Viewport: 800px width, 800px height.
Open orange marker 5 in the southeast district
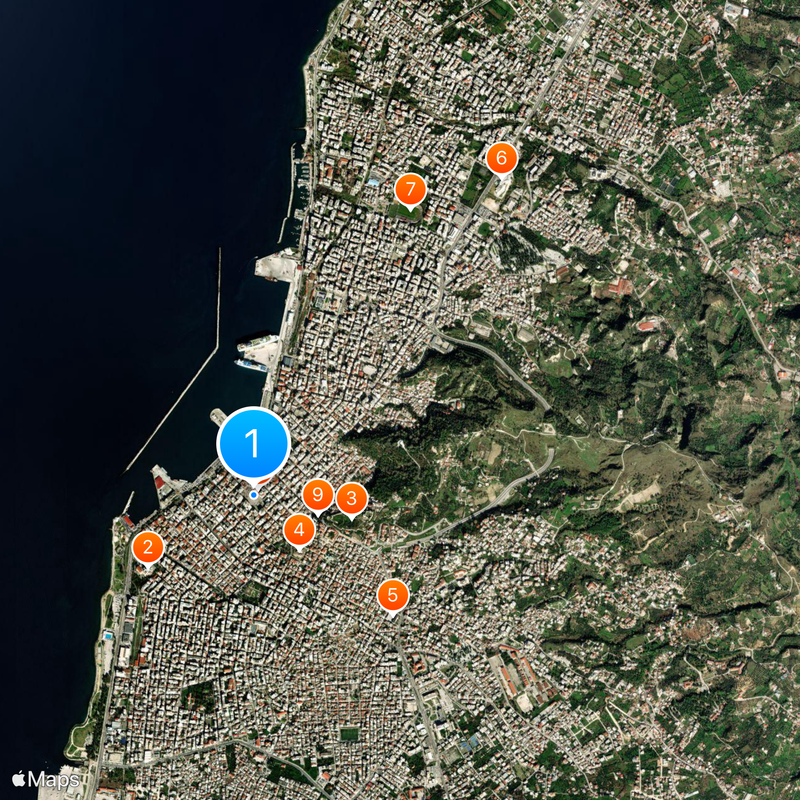pyautogui.click(x=392, y=593)
